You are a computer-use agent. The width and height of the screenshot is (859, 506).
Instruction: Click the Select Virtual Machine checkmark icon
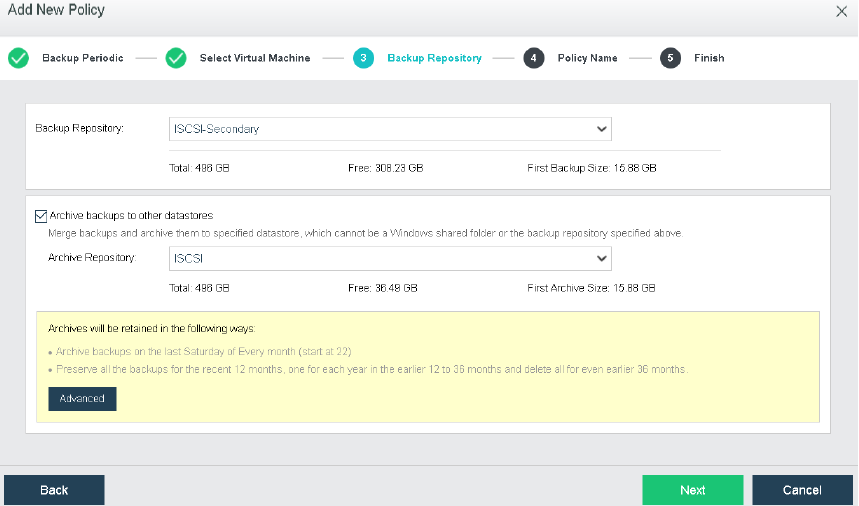tap(176, 58)
